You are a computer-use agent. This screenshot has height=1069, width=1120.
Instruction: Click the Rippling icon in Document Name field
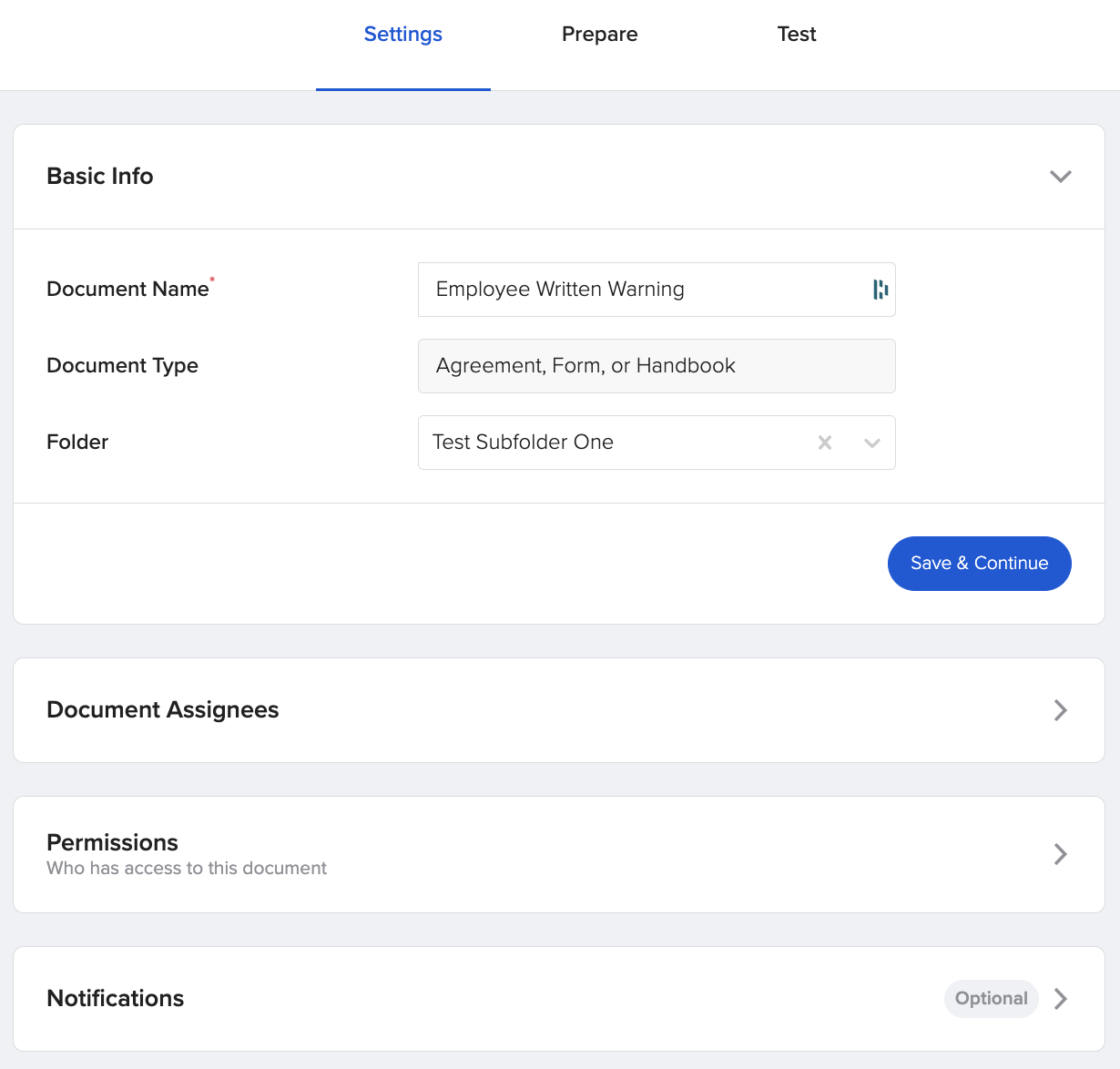tap(880, 290)
